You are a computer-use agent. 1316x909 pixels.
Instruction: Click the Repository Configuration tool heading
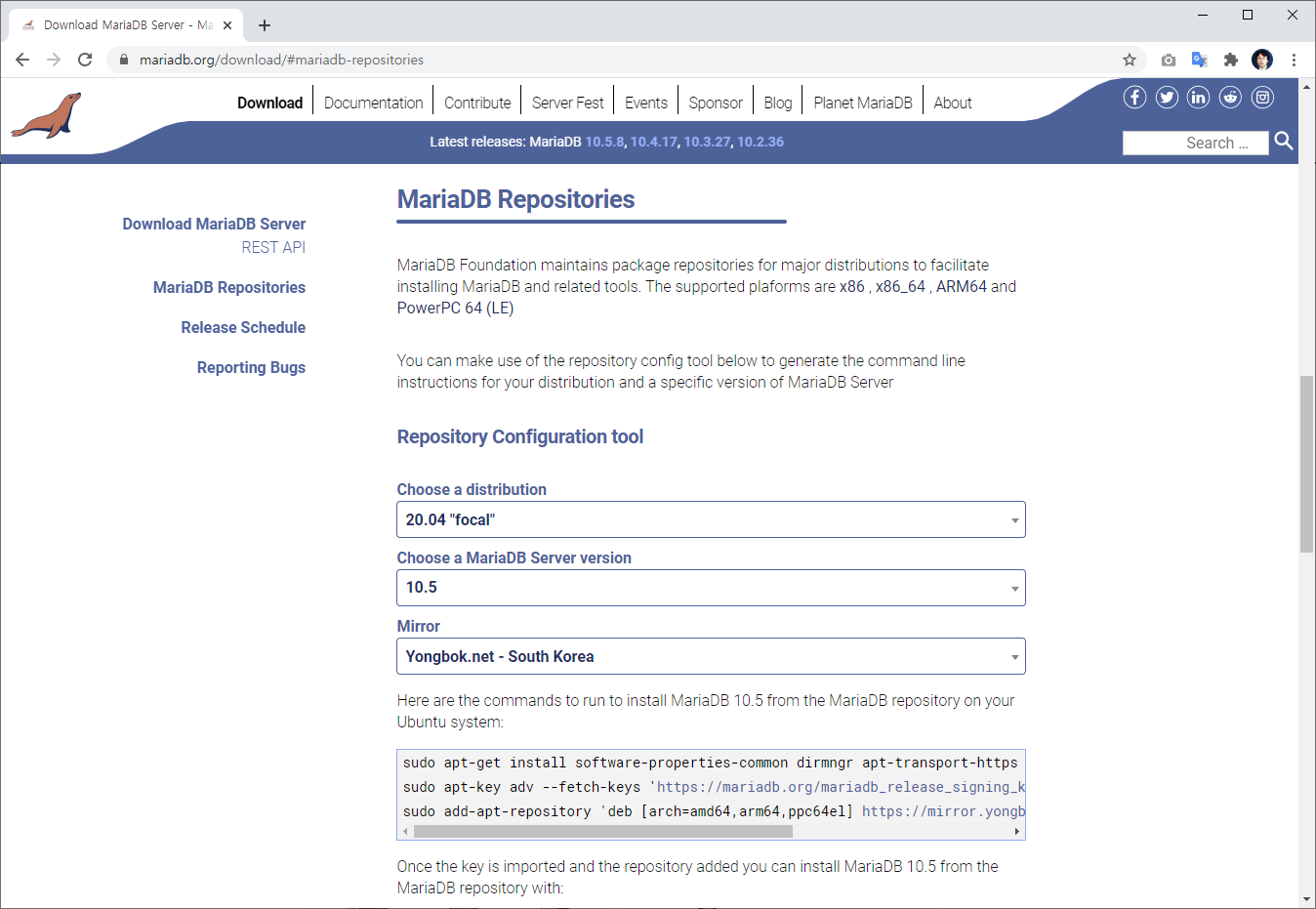(520, 436)
